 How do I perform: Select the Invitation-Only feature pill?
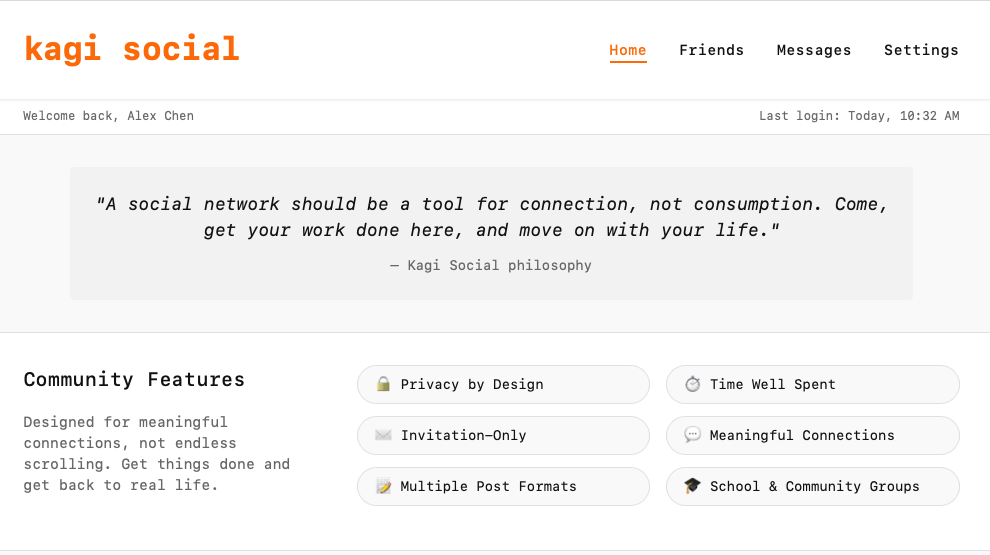(x=503, y=435)
